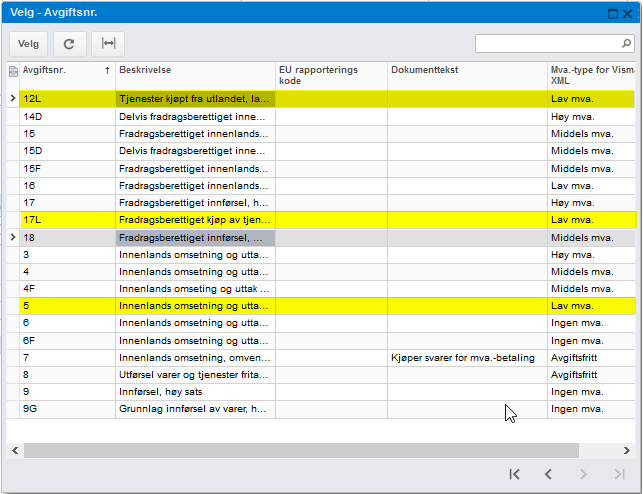Click the refresh icon in toolbar

pyautogui.click(x=69, y=44)
